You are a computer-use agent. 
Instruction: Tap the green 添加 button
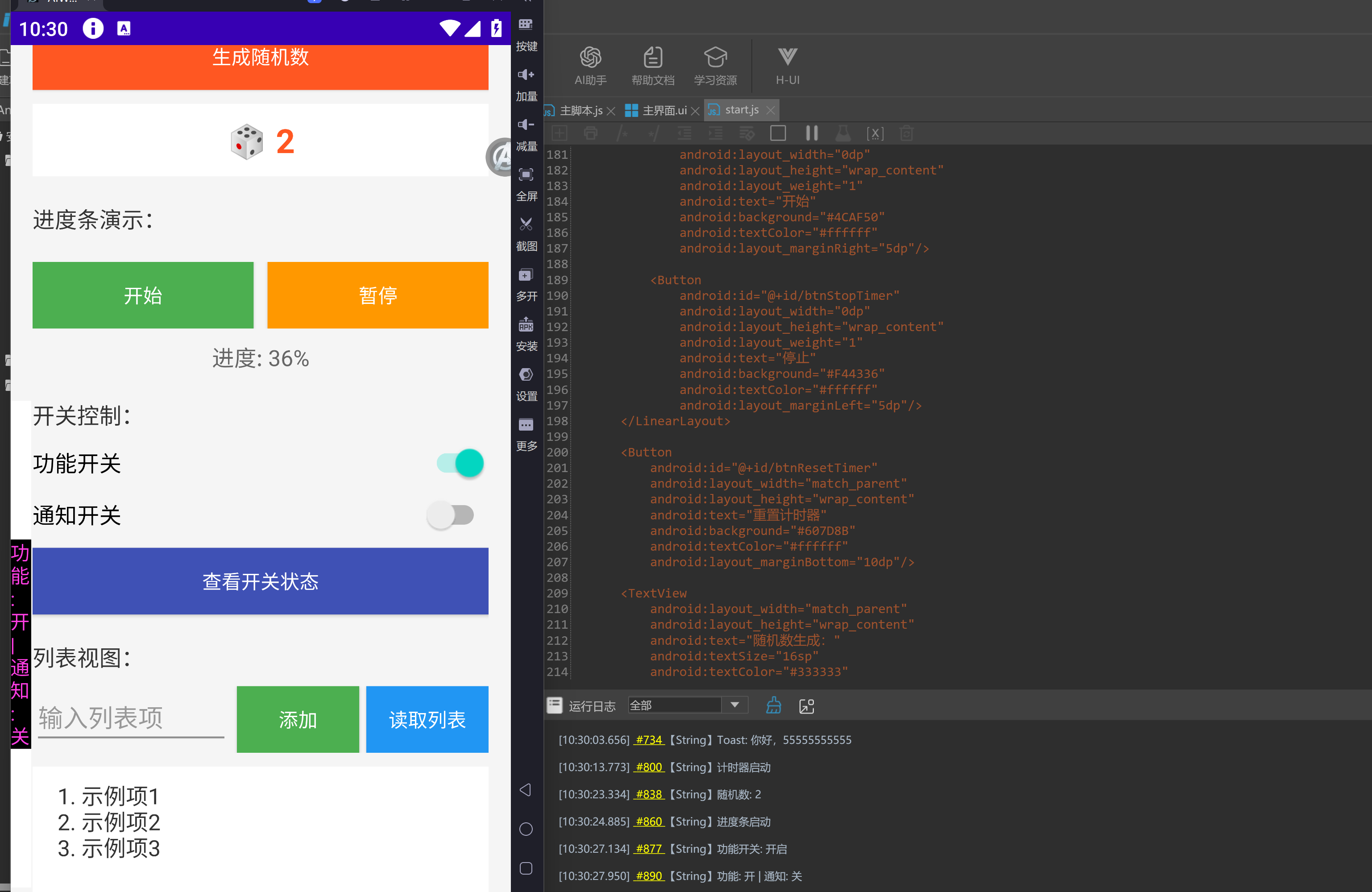[x=298, y=719]
